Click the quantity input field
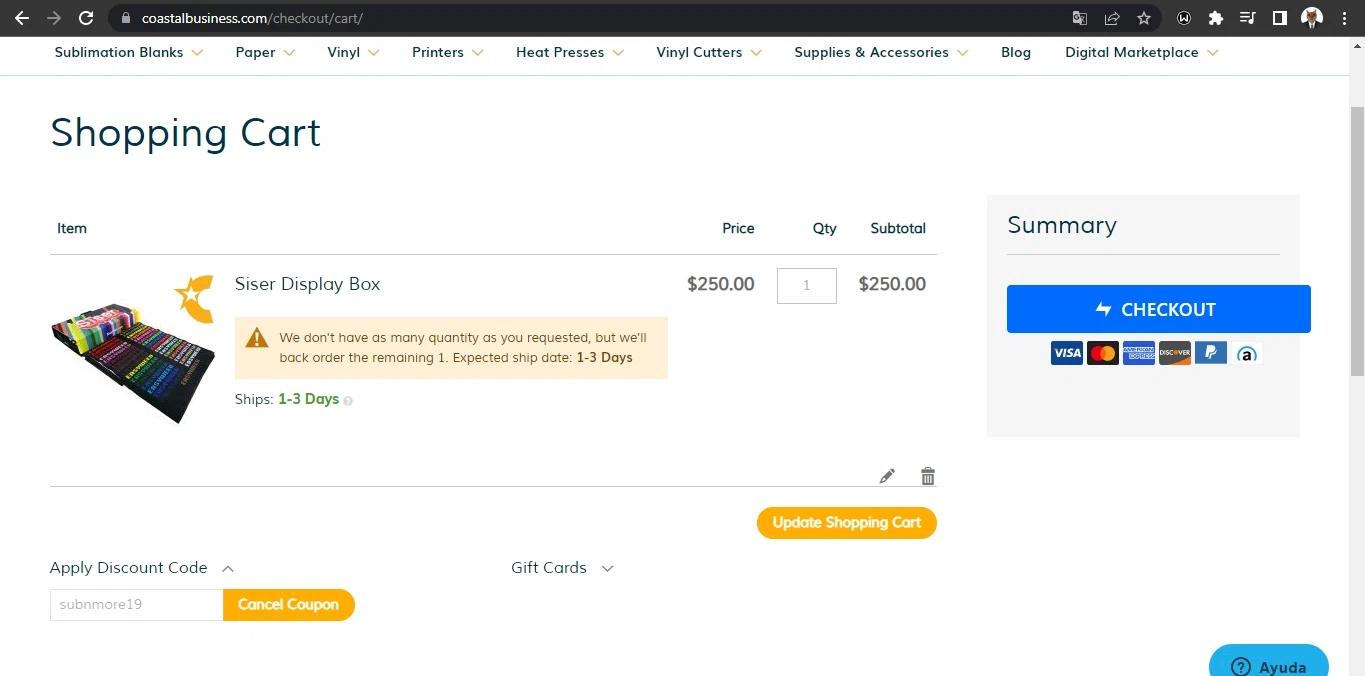This screenshot has height=676, width=1365. tap(806, 286)
